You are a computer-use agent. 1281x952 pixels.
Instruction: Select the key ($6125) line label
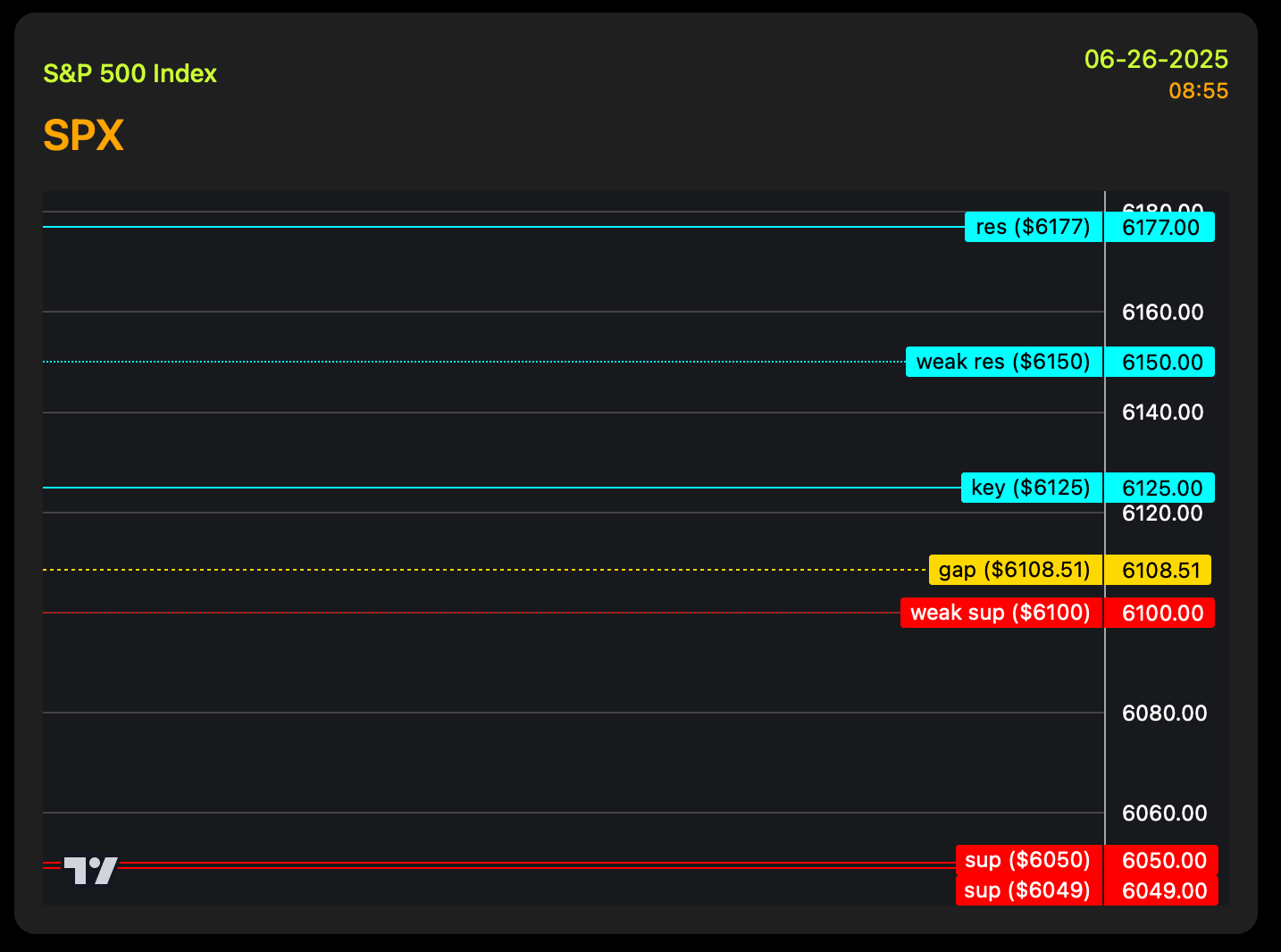(x=1032, y=488)
